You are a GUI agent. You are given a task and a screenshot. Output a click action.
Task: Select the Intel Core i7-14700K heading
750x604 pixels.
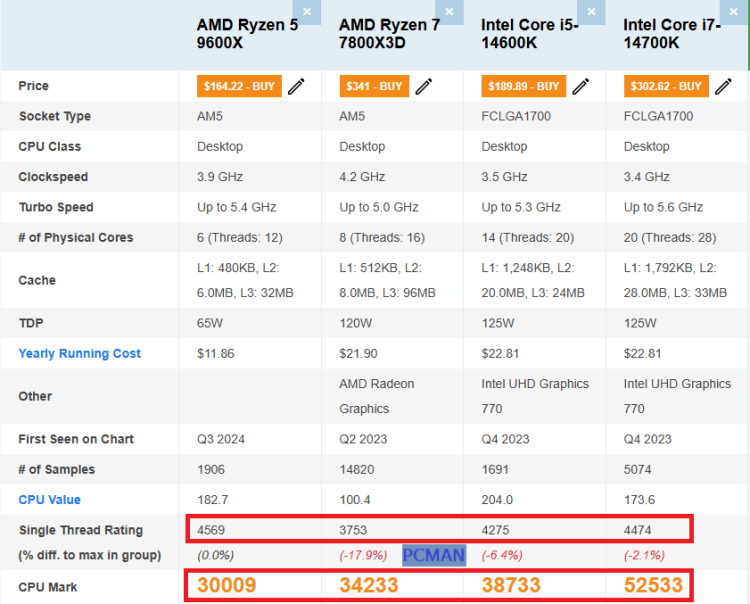pyautogui.click(x=672, y=33)
